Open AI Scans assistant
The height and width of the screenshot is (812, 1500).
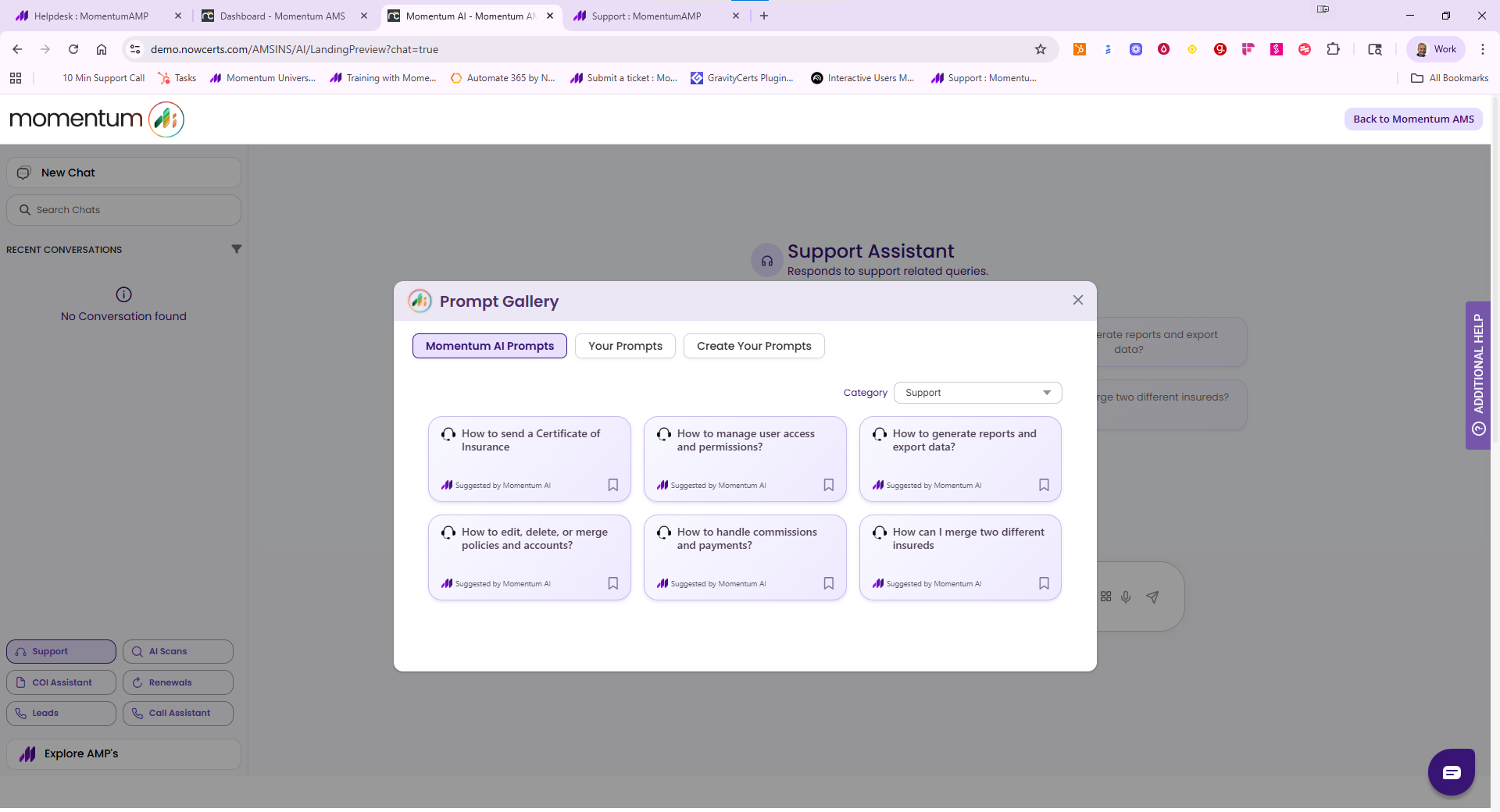click(x=178, y=651)
